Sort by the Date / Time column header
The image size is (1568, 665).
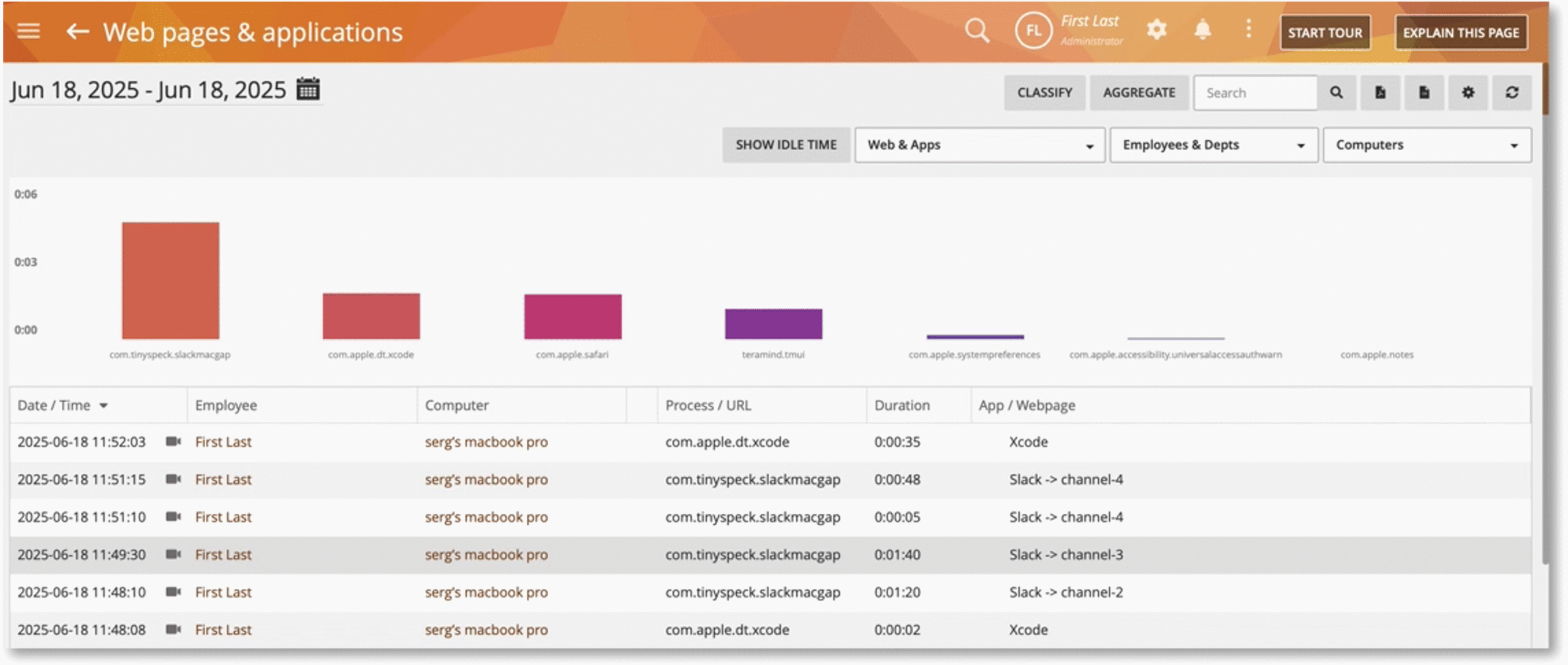55,405
